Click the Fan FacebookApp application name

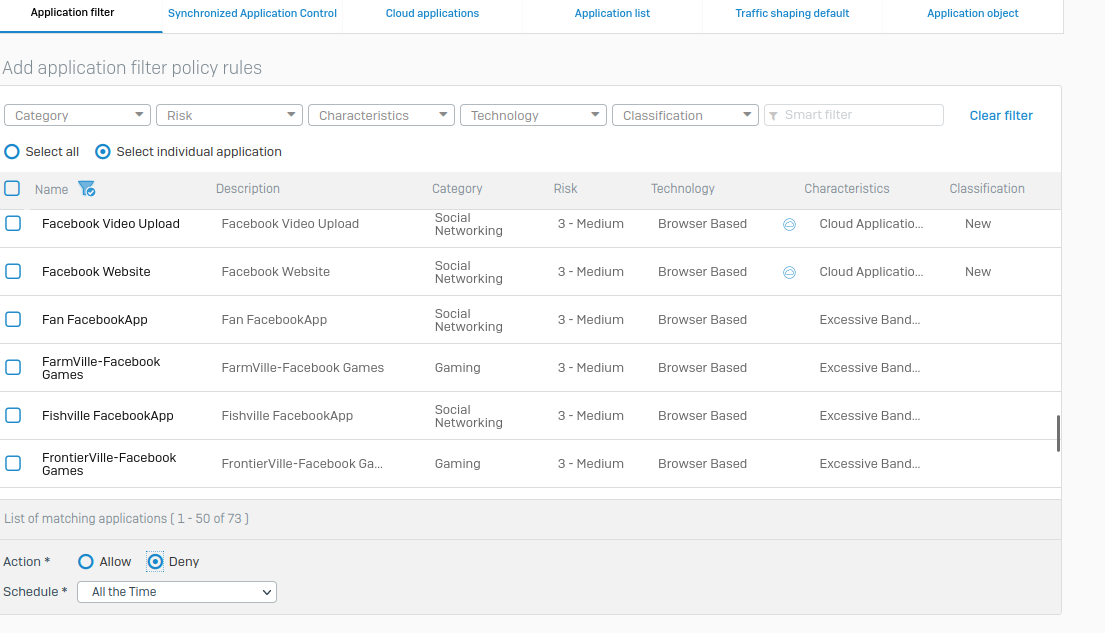pos(94,320)
